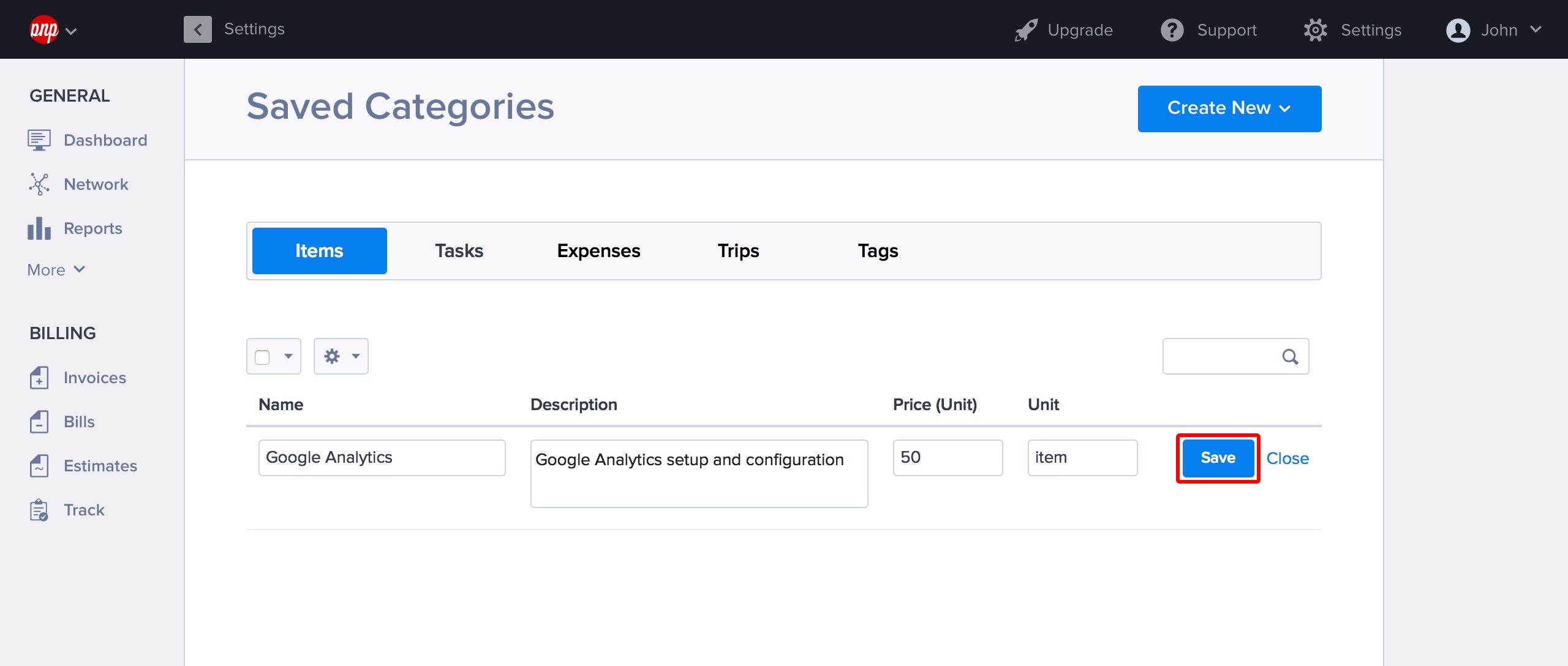Screen dimensions: 1568x666
Task: Open Invoices using its document icon
Action: 39,378
